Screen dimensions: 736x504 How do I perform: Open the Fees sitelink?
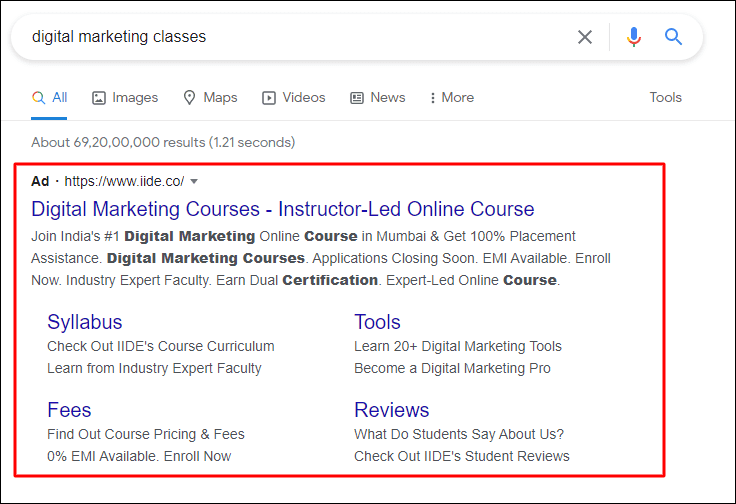(69, 410)
